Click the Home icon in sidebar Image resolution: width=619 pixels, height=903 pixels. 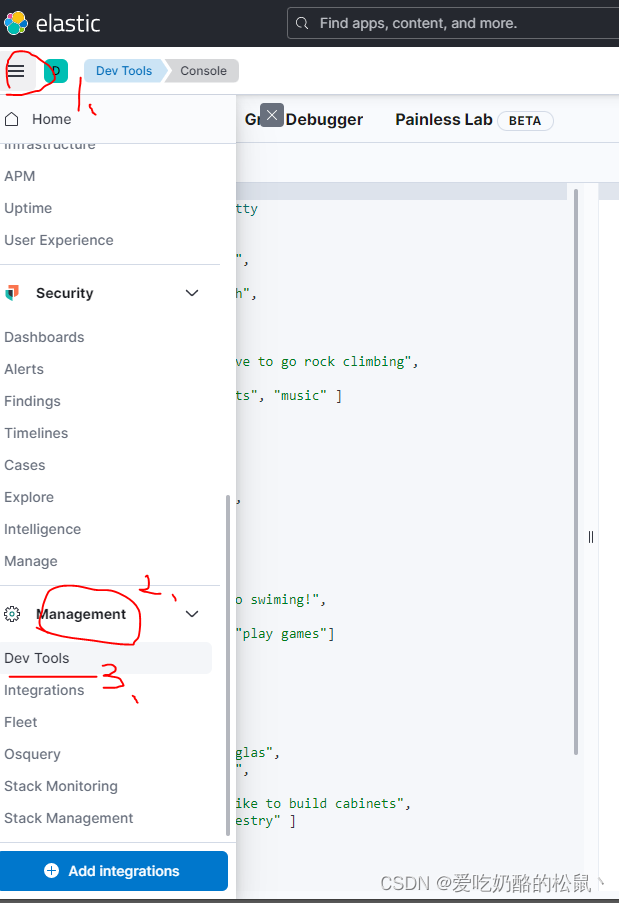[12, 119]
